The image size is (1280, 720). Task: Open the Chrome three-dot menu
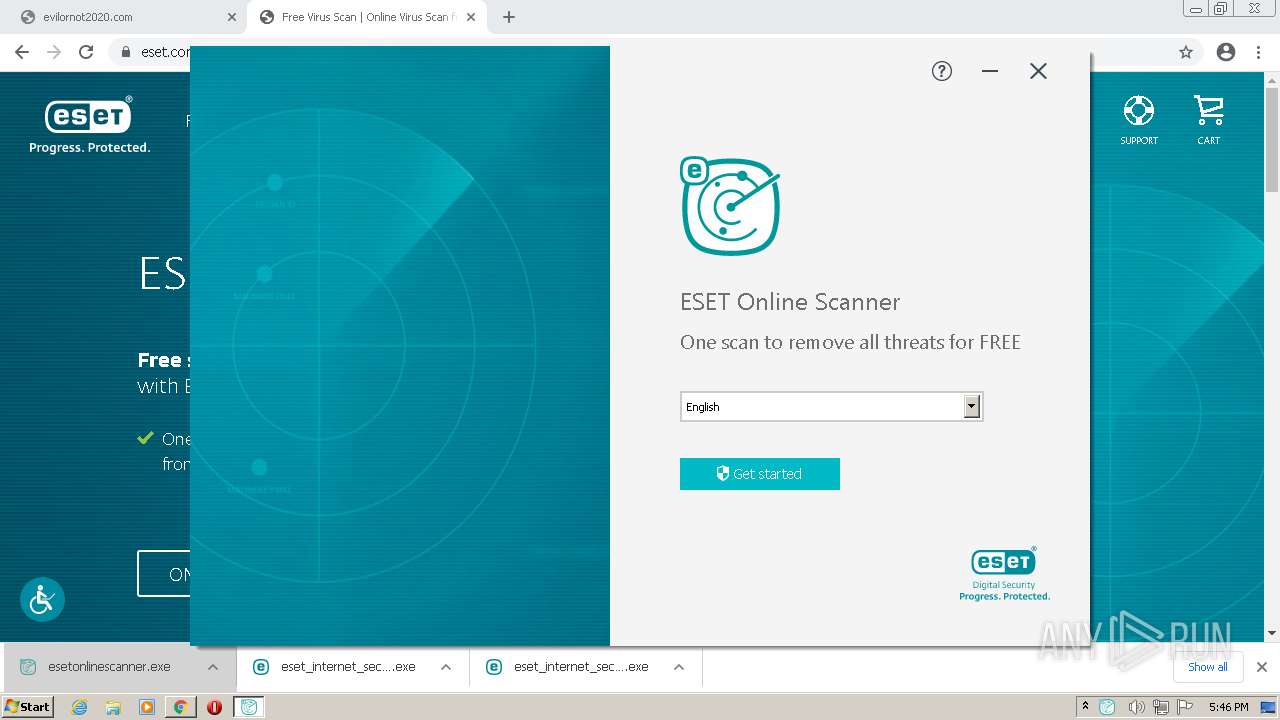click(1259, 52)
